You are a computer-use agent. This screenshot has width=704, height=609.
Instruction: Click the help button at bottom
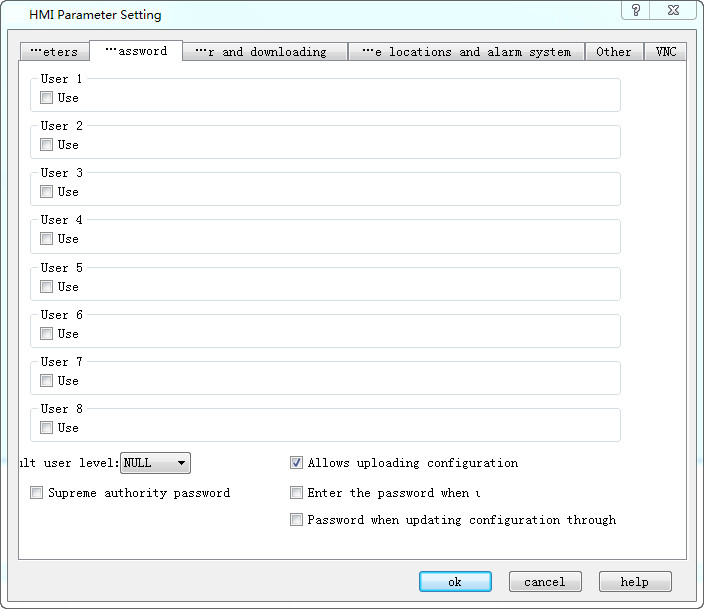point(635,582)
